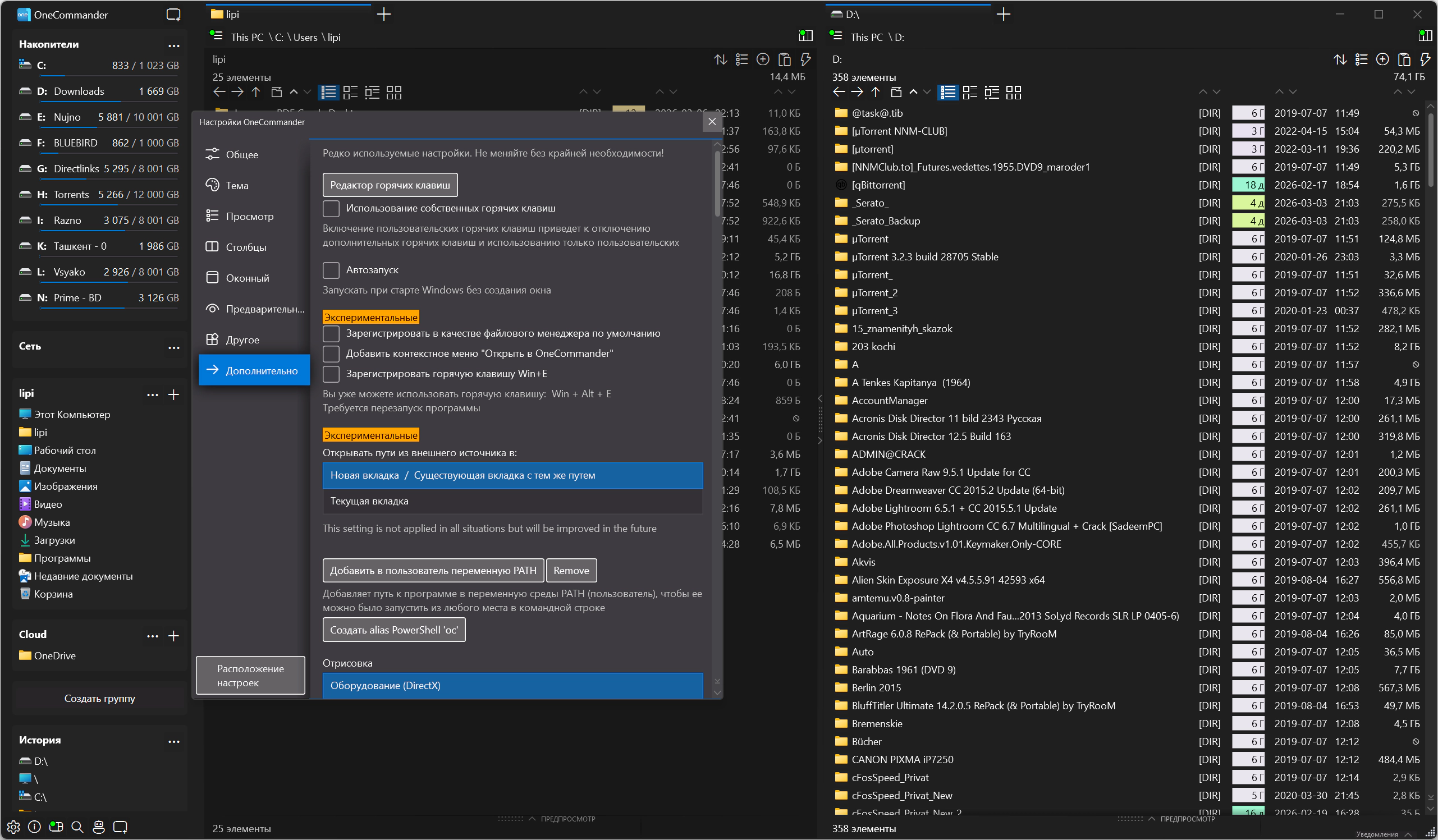This screenshot has width=1438, height=840.
Task: Enable the Автозапуск checkbox
Action: (x=331, y=270)
